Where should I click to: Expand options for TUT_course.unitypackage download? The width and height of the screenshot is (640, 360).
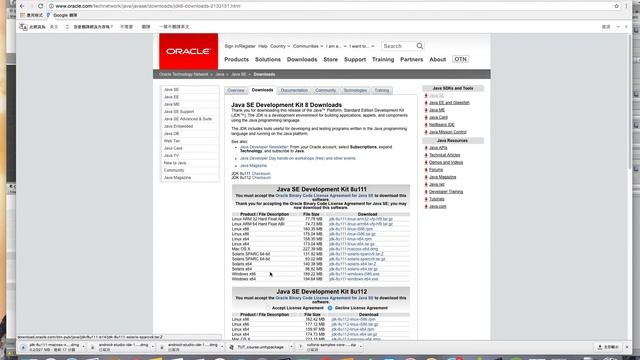click(x=291, y=347)
